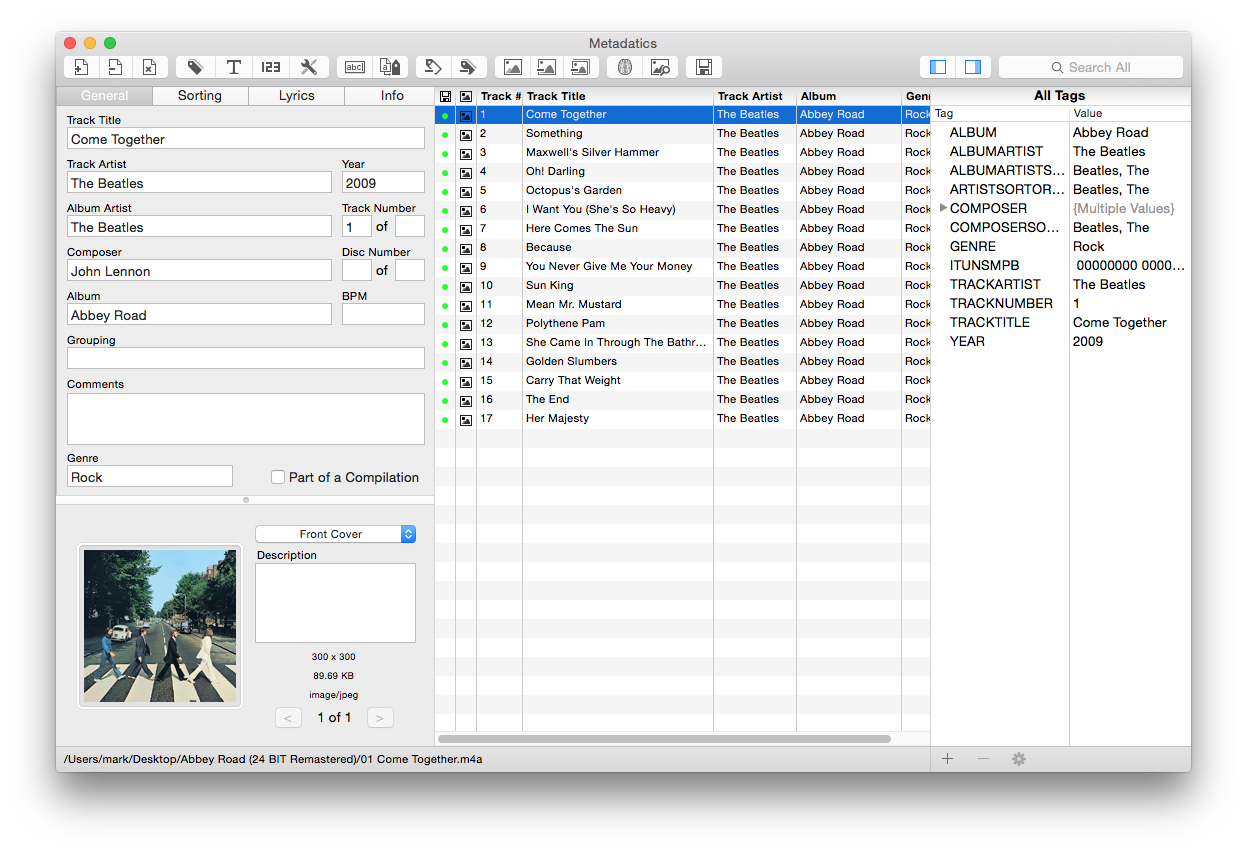
Task: Select the 123 number formatting tool
Action: coord(269,67)
